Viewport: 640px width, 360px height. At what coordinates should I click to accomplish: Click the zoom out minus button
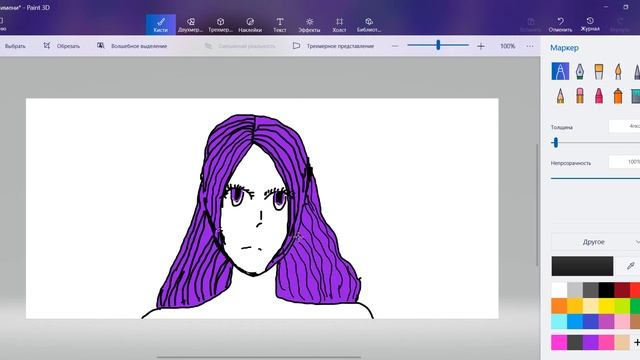tap(395, 46)
